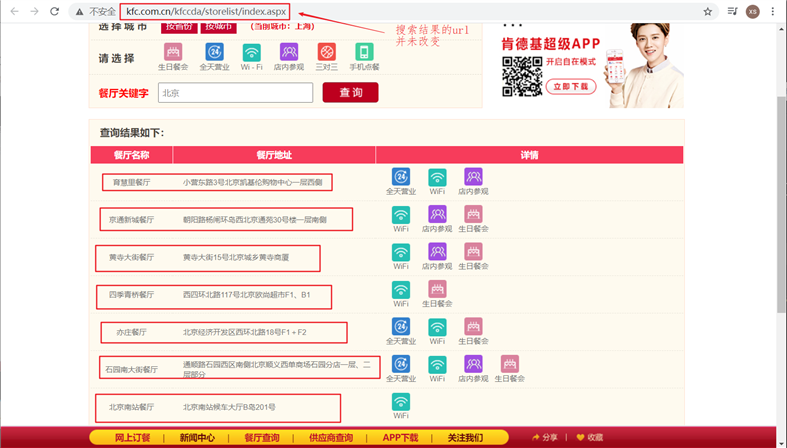Click 生日餐会 icon in 四季青桥餐厅 row
The height and width of the screenshot is (448, 787).
coord(437,289)
